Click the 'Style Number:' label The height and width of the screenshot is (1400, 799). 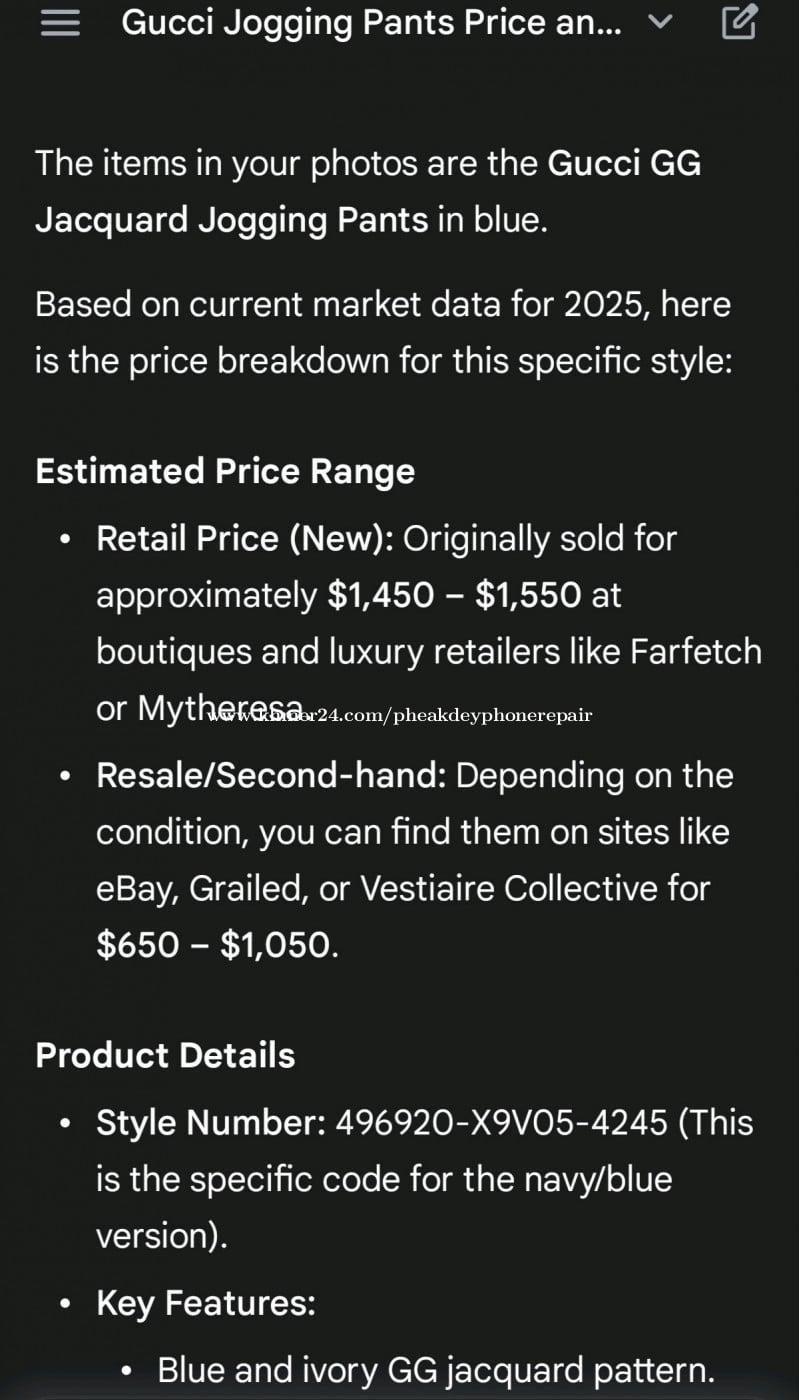[211, 1122]
